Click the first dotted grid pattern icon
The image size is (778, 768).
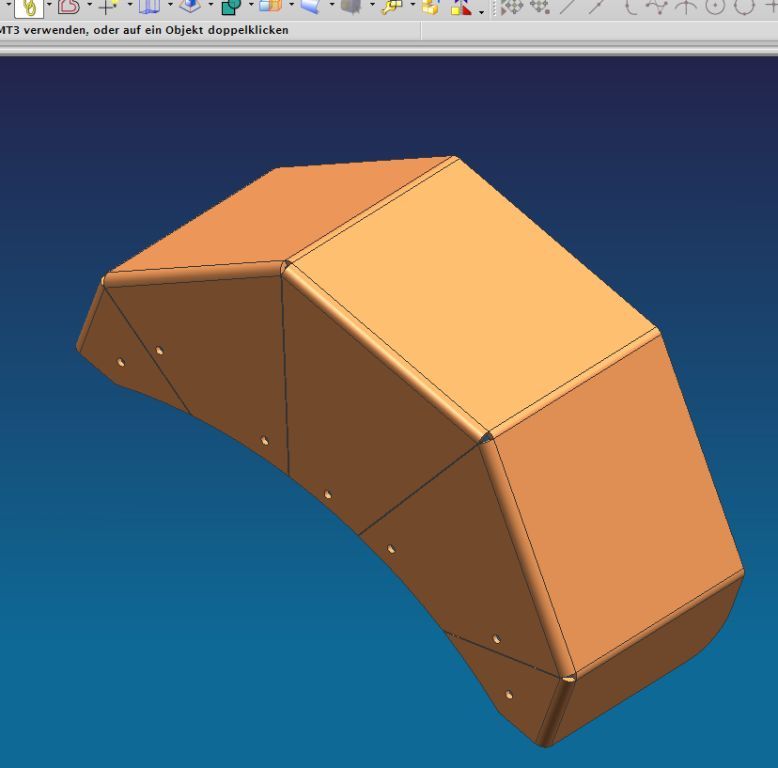tap(512, 7)
